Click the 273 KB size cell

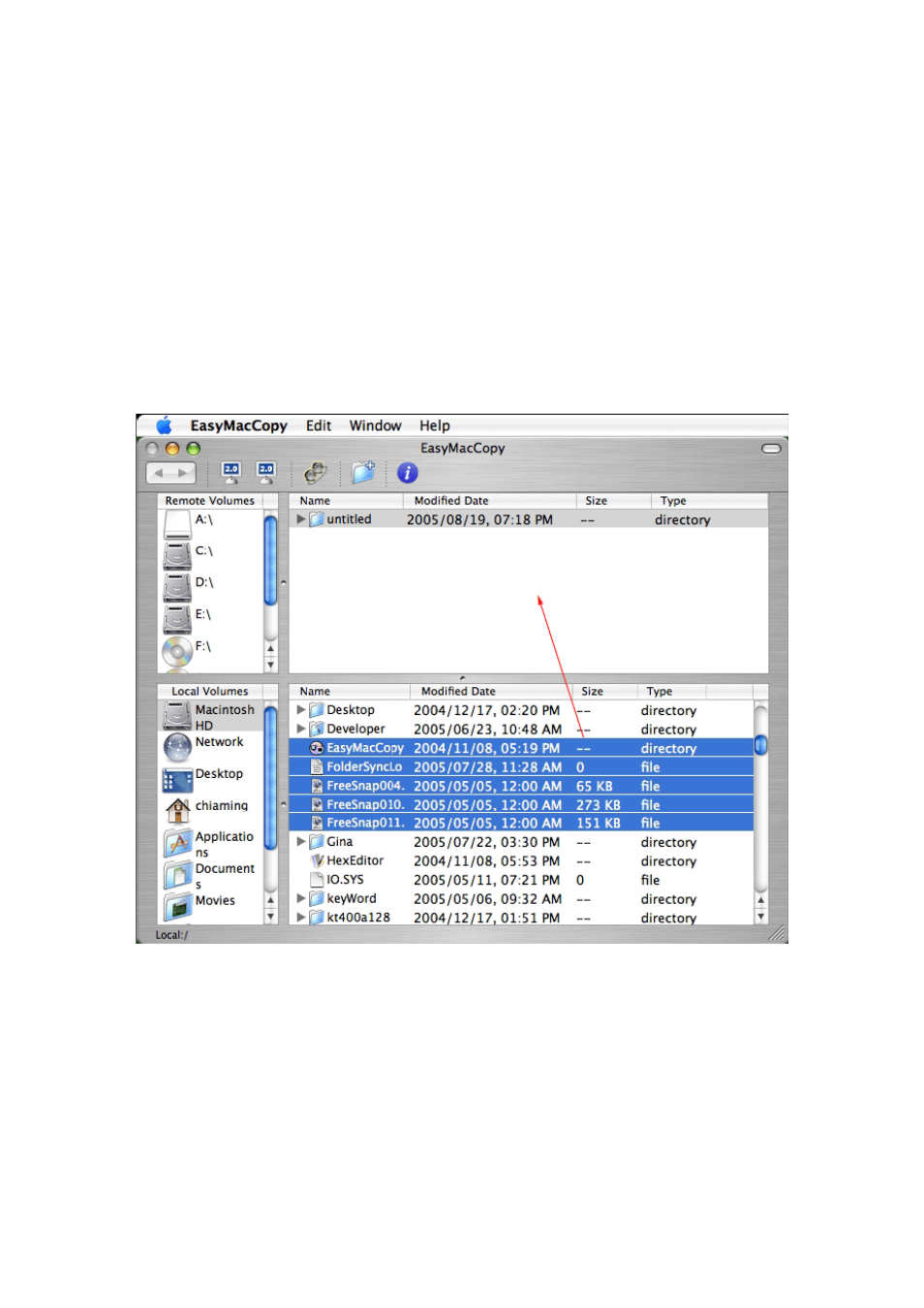599,805
